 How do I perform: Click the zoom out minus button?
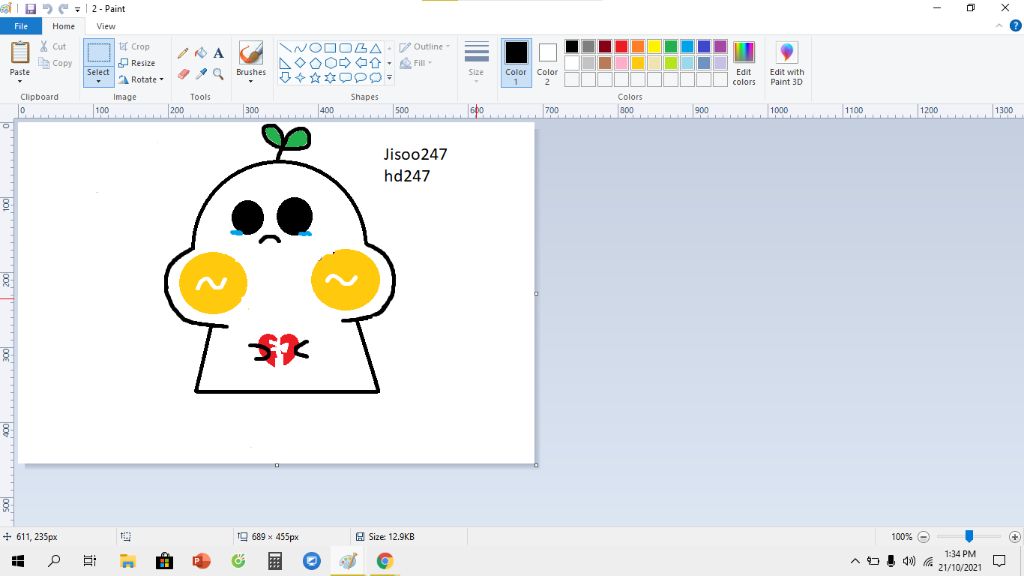pyautogui.click(x=923, y=537)
